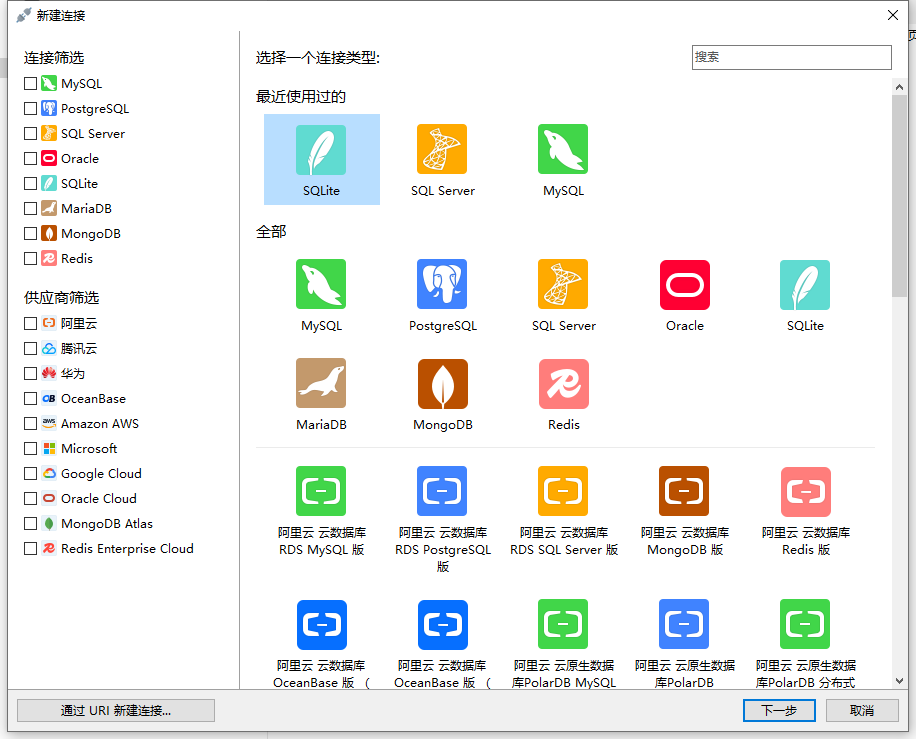916x739 pixels.
Task: Click the 取消 button
Action: tap(862, 710)
